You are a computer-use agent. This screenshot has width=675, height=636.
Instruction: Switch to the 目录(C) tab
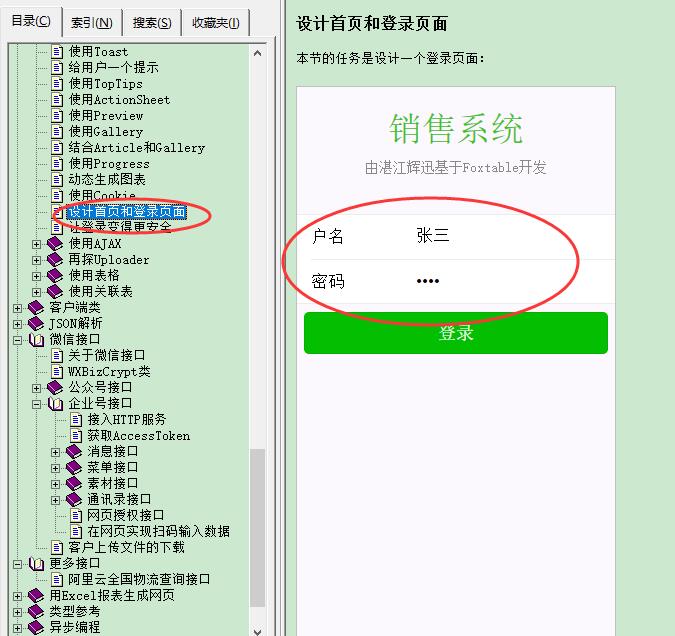pos(31,21)
